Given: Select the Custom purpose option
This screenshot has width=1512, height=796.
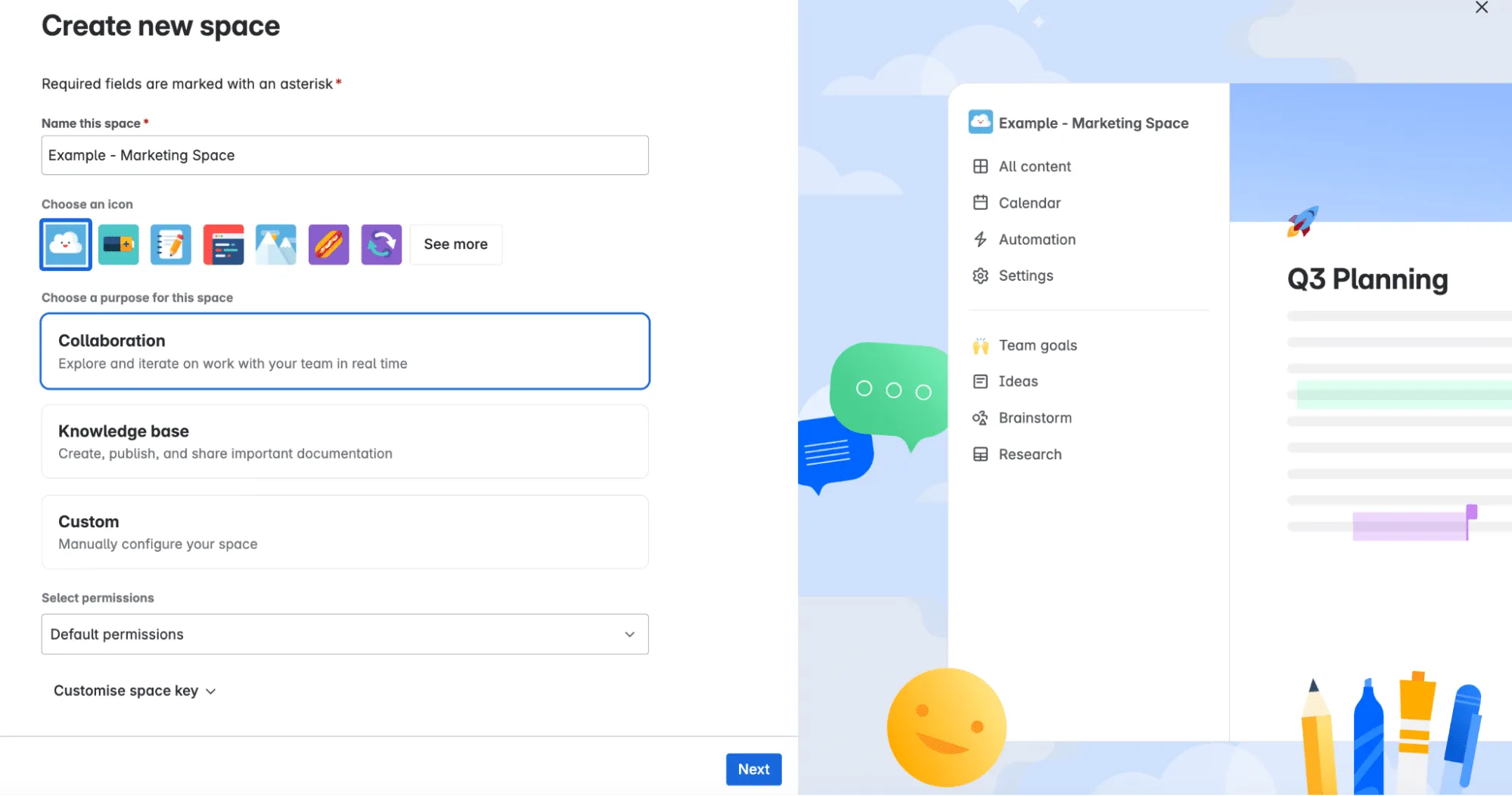Looking at the screenshot, I should [345, 532].
